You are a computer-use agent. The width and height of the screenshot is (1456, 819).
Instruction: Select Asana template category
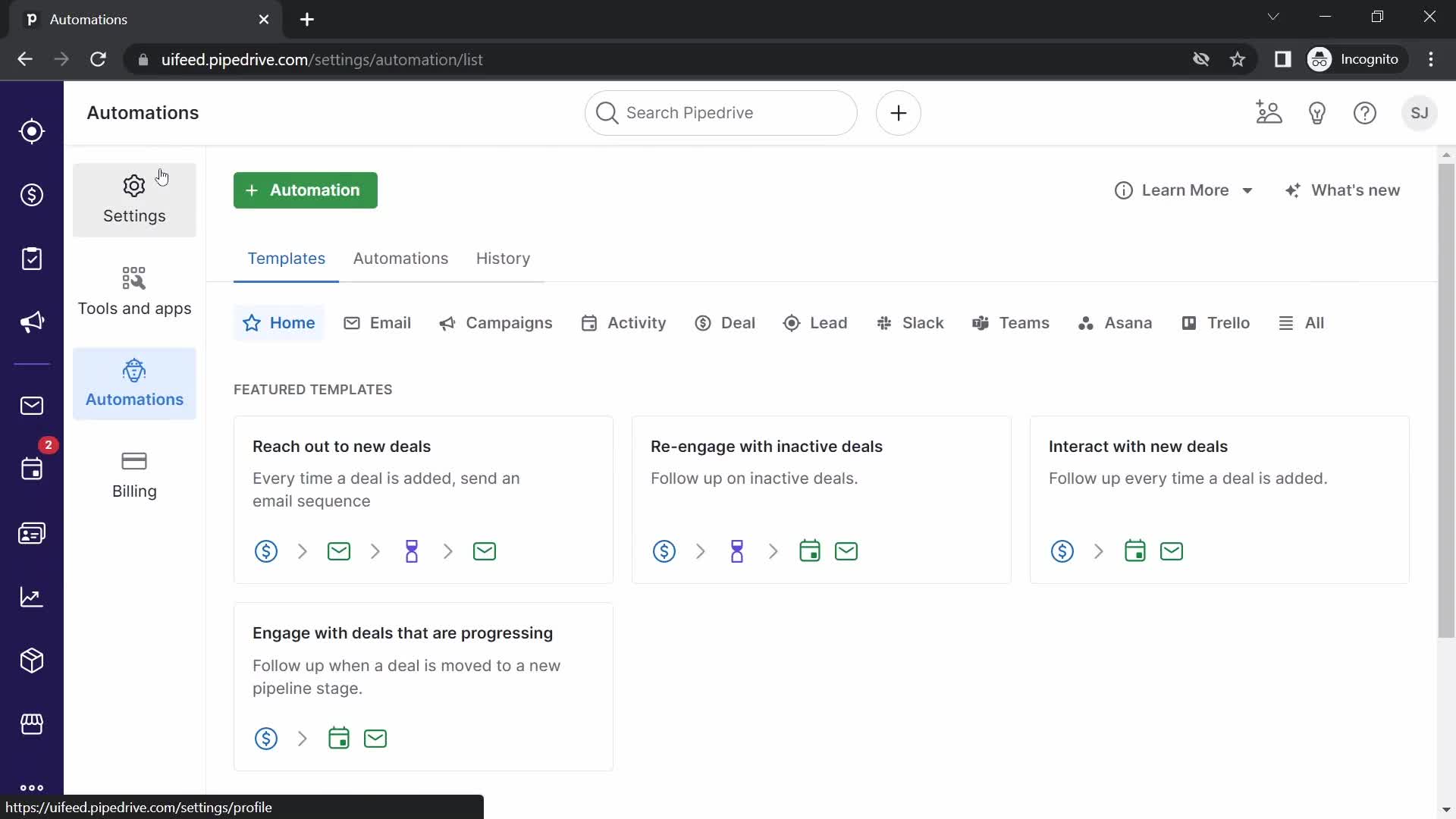point(1115,323)
